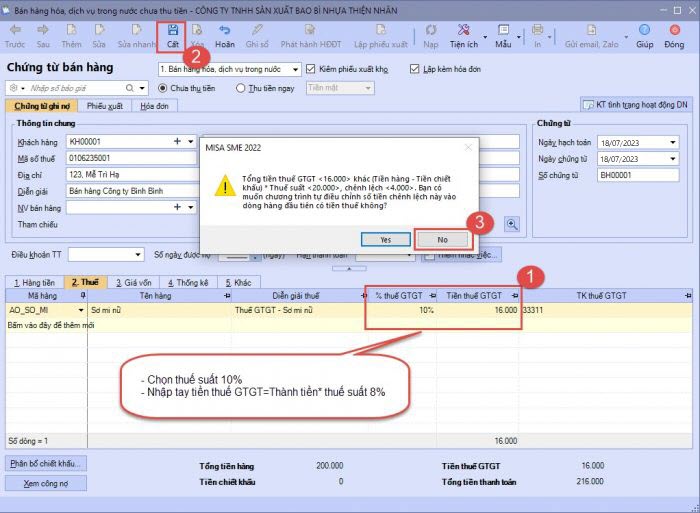
Task: Switch to the Giá vốn tab
Action: coord(129,283)
